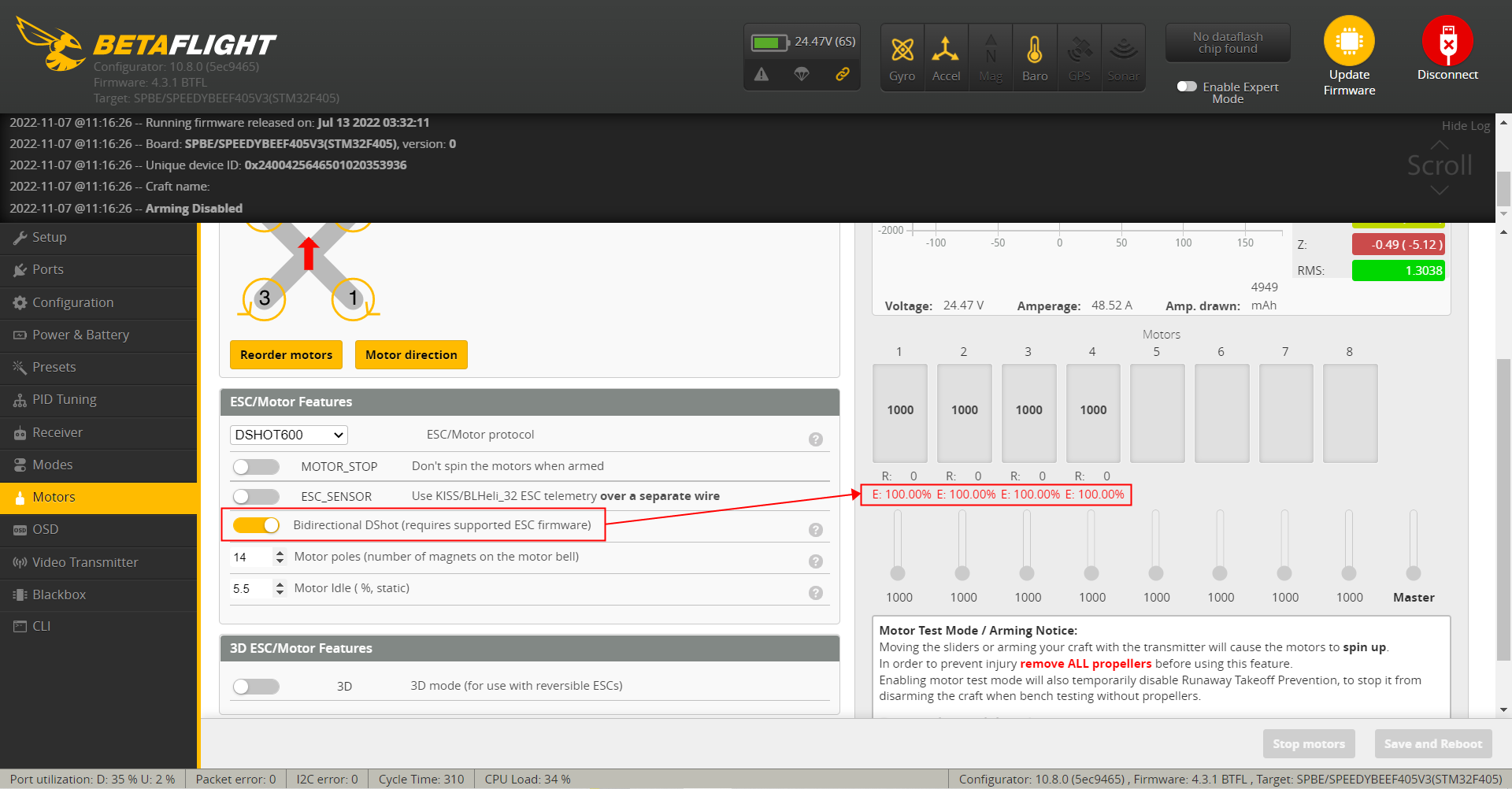Open the Blackbox tab
Screen dimensions: 1512x789
(98, 595)
